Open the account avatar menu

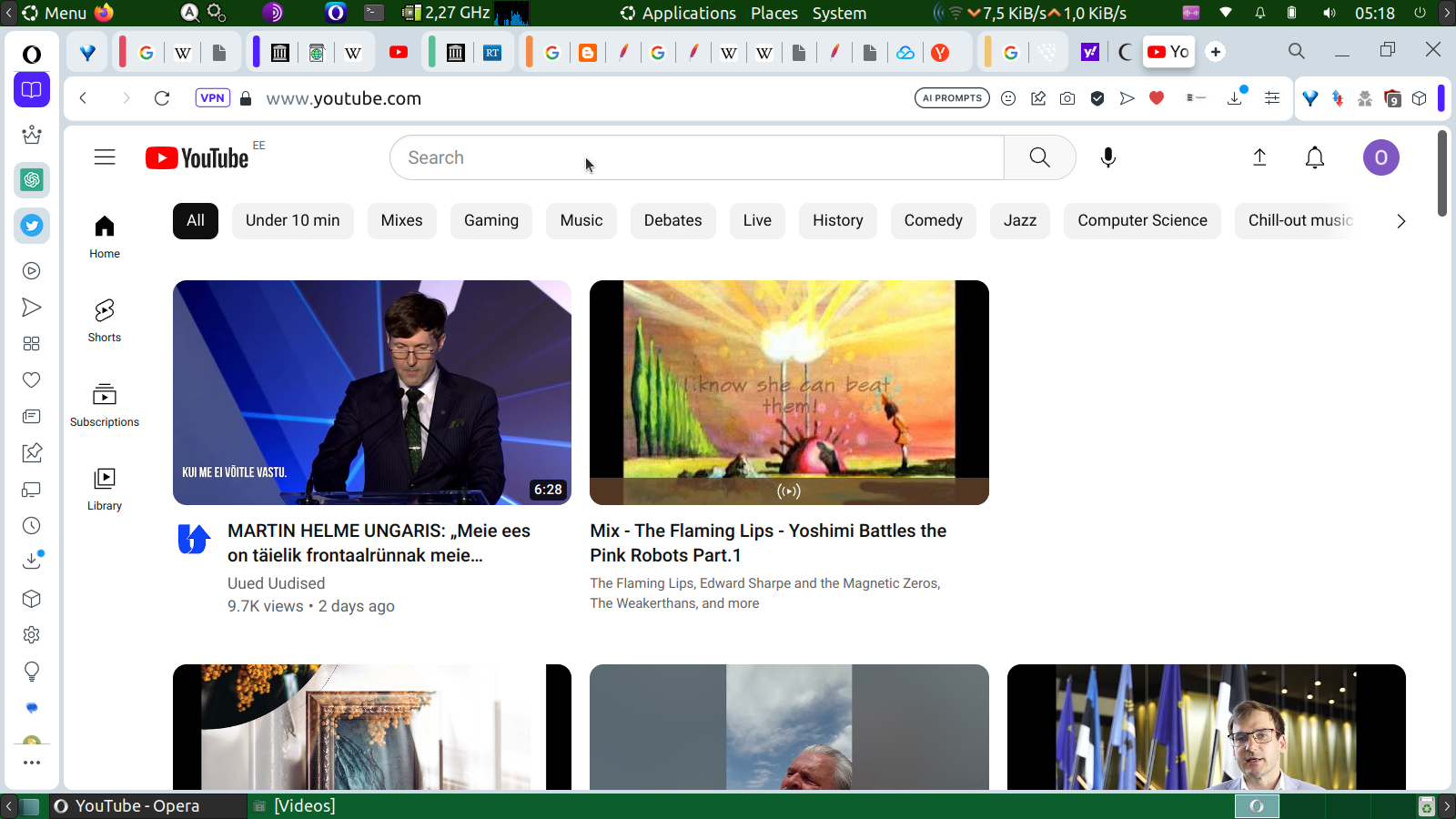(1380, 157)
